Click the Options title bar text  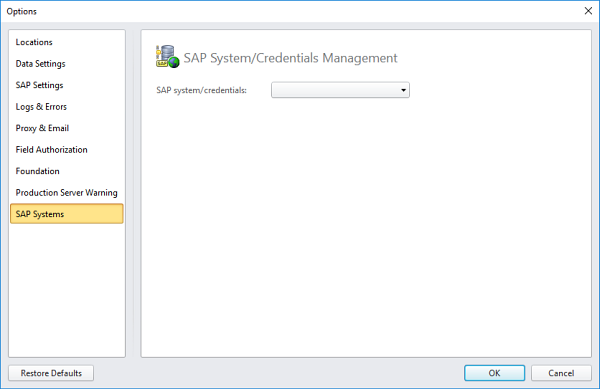coord(21,11)
